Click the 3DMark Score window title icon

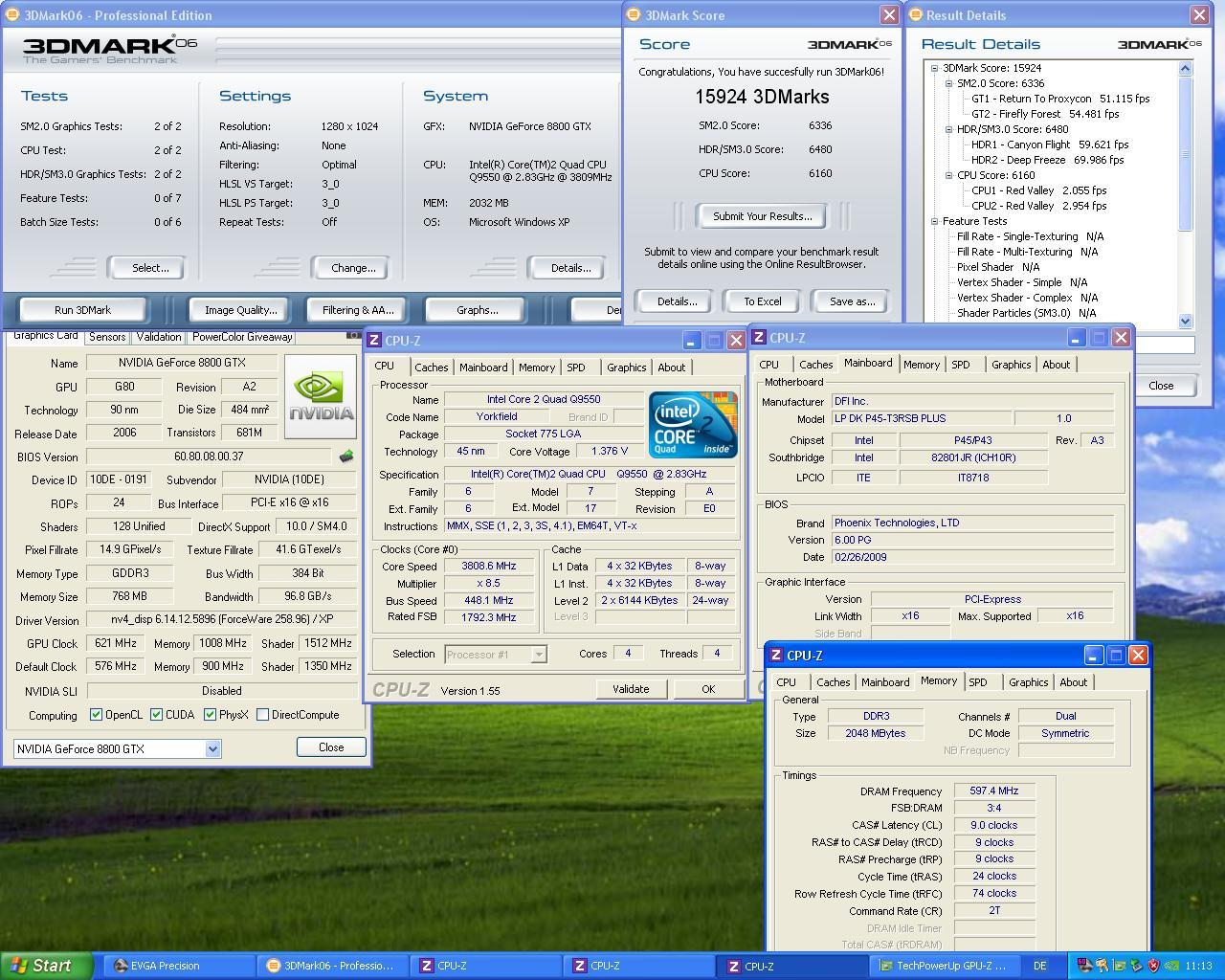tap(634, 15)
